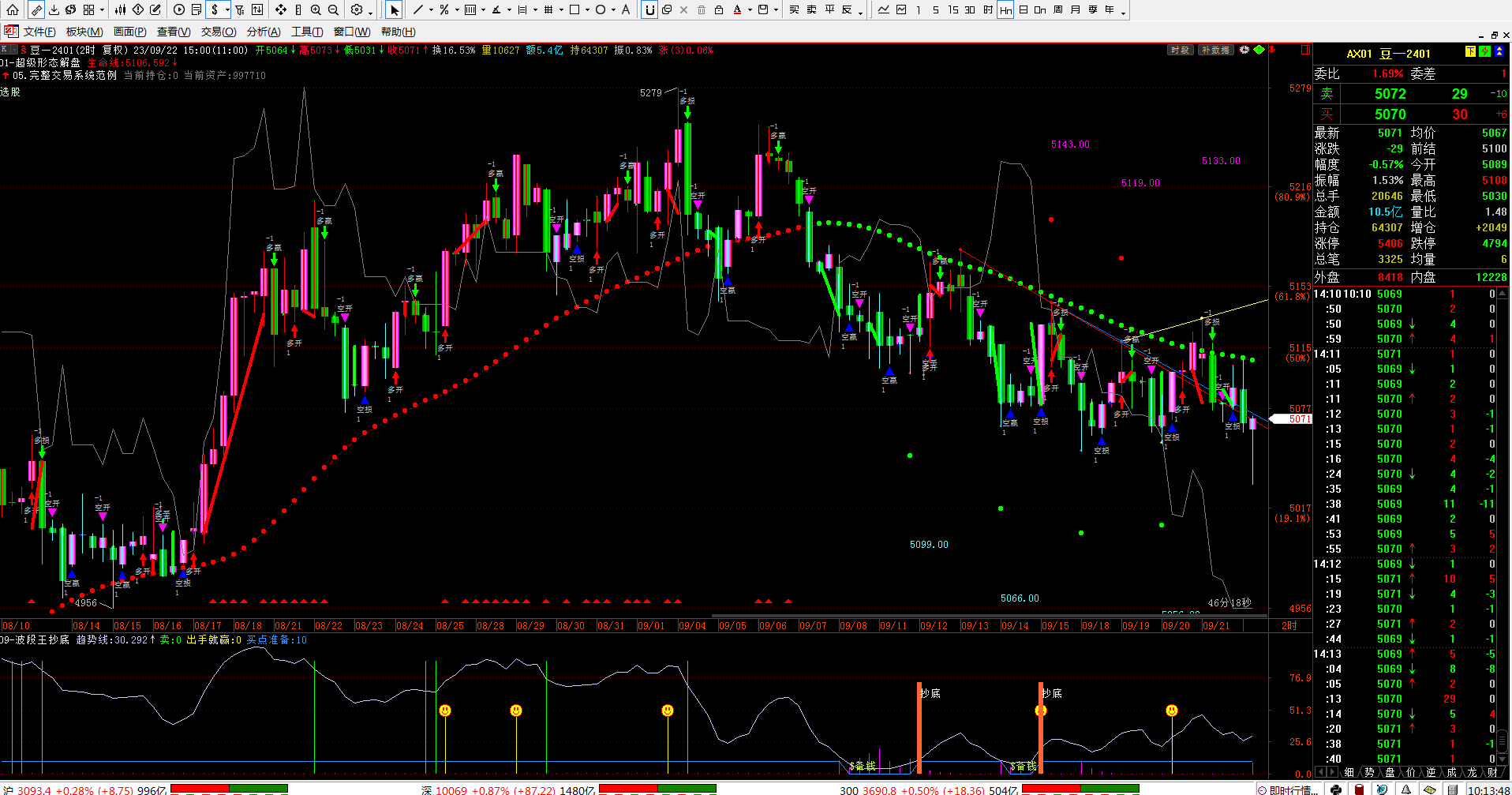This screenshot has width=1512, height=795.
Task: Click the 时段 button on chart
Action: [1180, 50]
